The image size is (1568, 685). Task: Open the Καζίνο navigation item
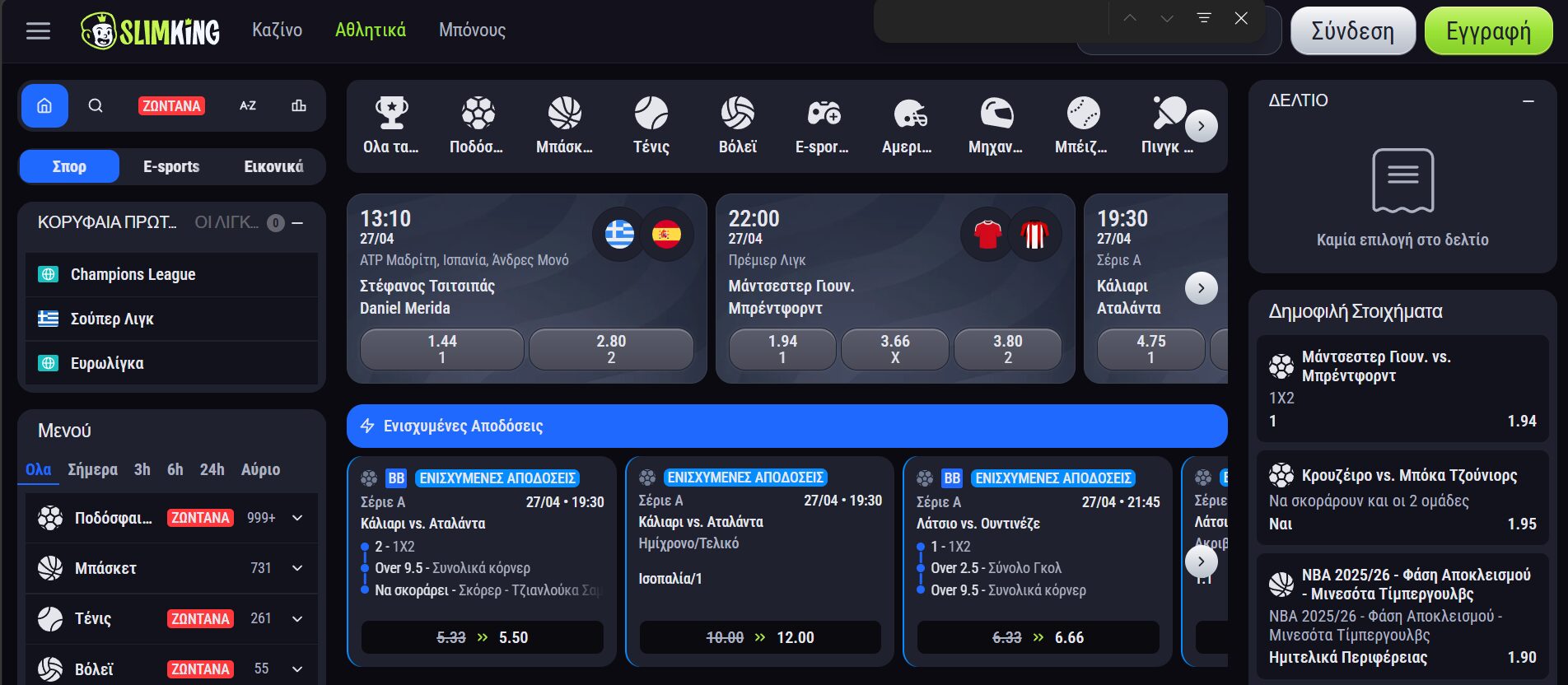click(x=278, y=30)
